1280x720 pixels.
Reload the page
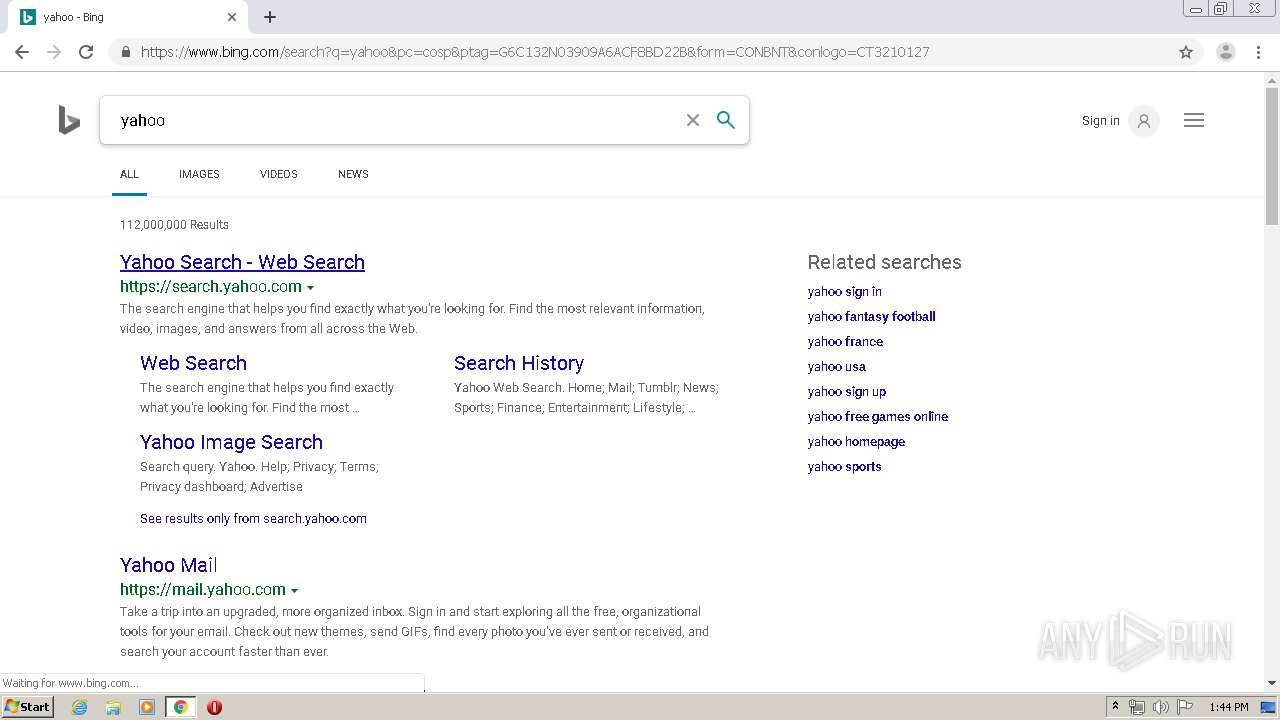pos(86,52)
